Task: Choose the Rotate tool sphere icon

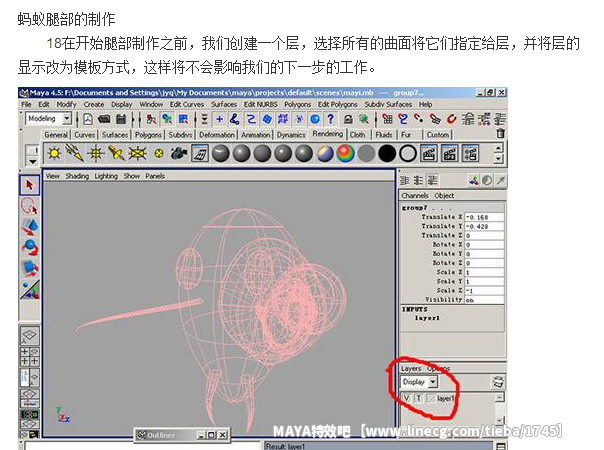Action: point(30,247)
